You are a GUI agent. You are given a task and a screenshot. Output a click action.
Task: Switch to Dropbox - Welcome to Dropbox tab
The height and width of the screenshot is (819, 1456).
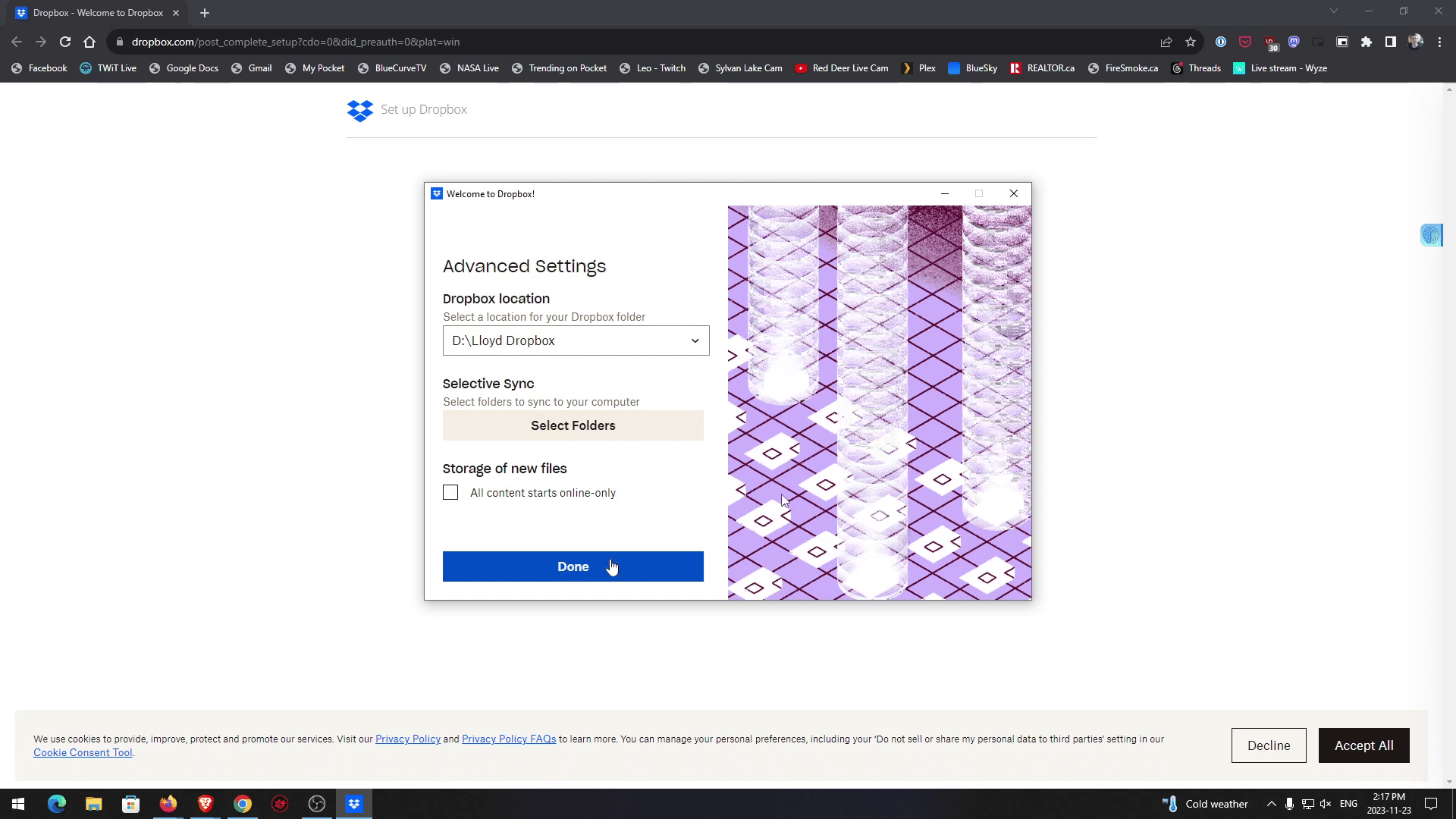click(97, 13)
